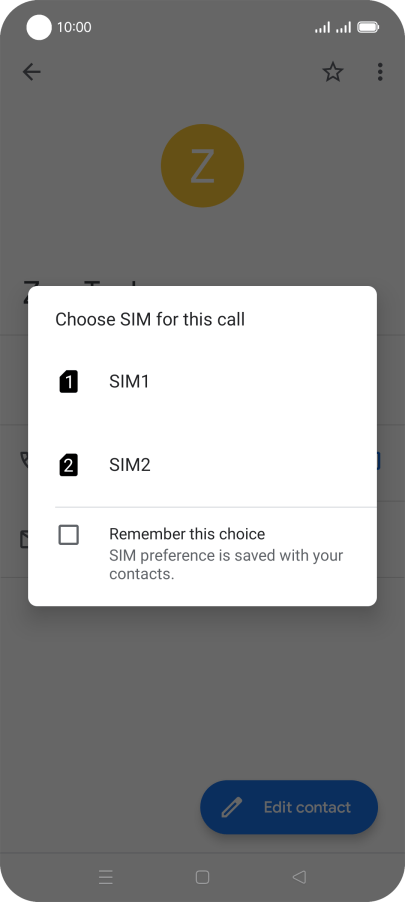Select SIM2 for this call
This screenshot has height=902, width=405.
click(202, 465)
